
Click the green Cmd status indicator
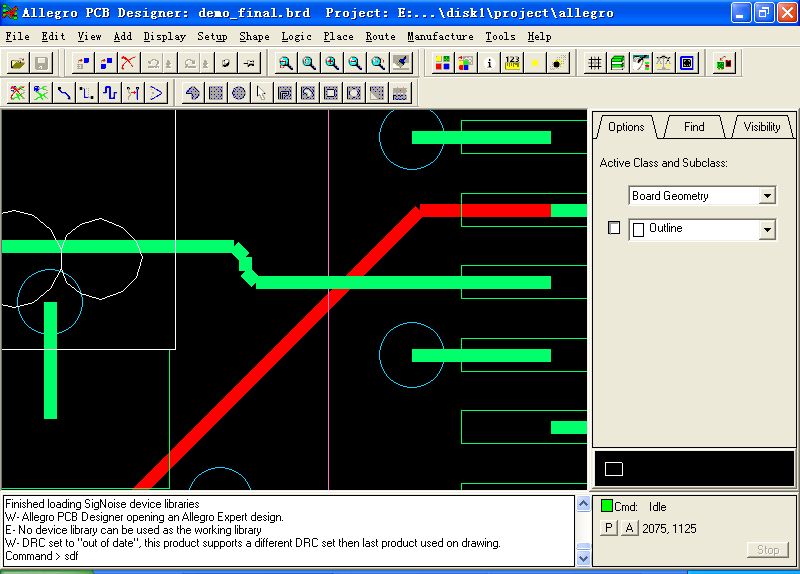tap(606, 507)
